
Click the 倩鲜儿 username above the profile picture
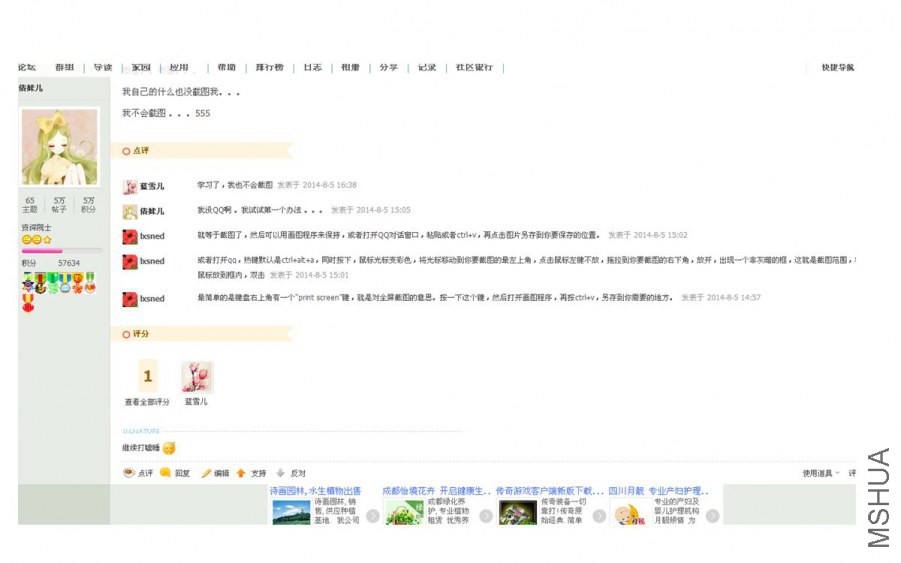coord(31,89)
